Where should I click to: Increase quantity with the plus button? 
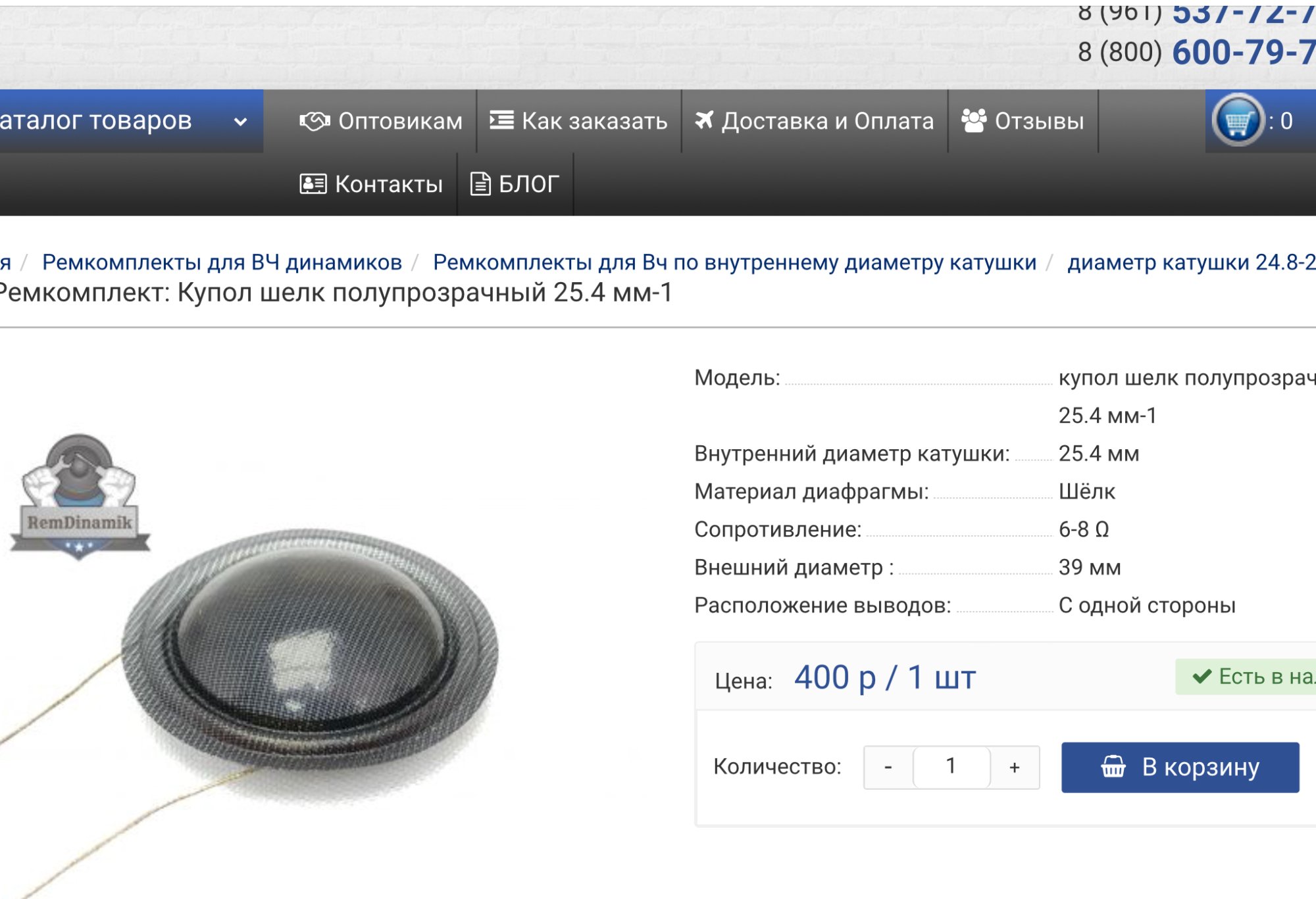(1015, 767)
